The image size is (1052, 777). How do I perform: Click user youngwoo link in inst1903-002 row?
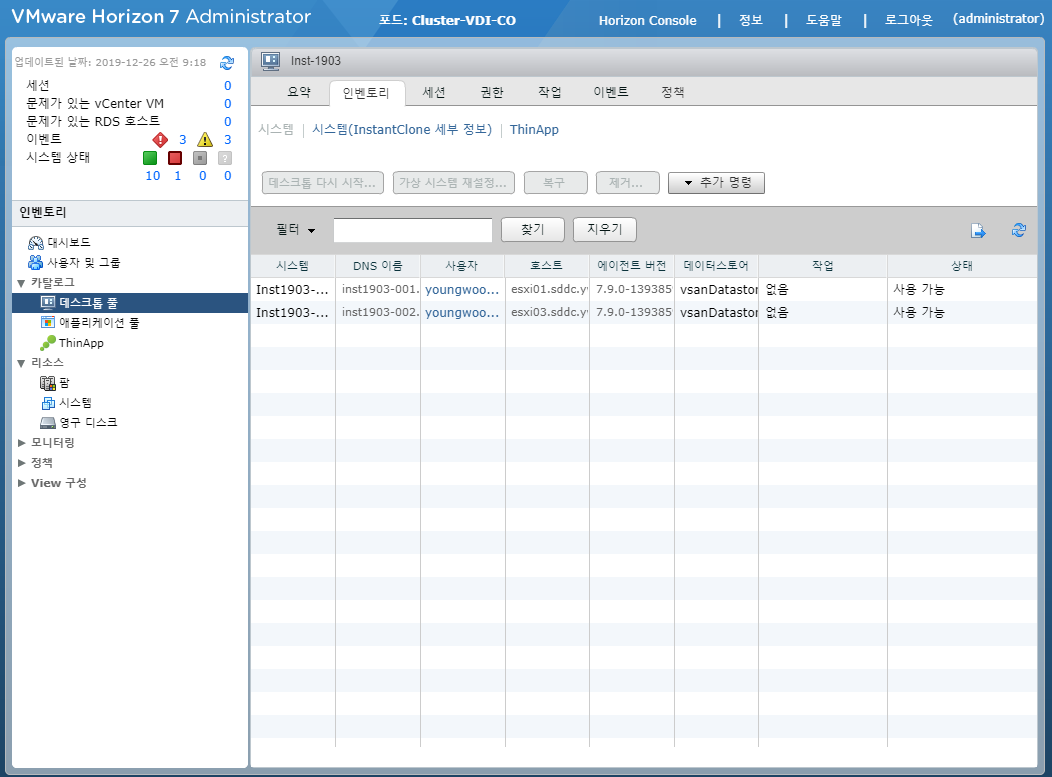pyautogui.click(x=462, y=313)
